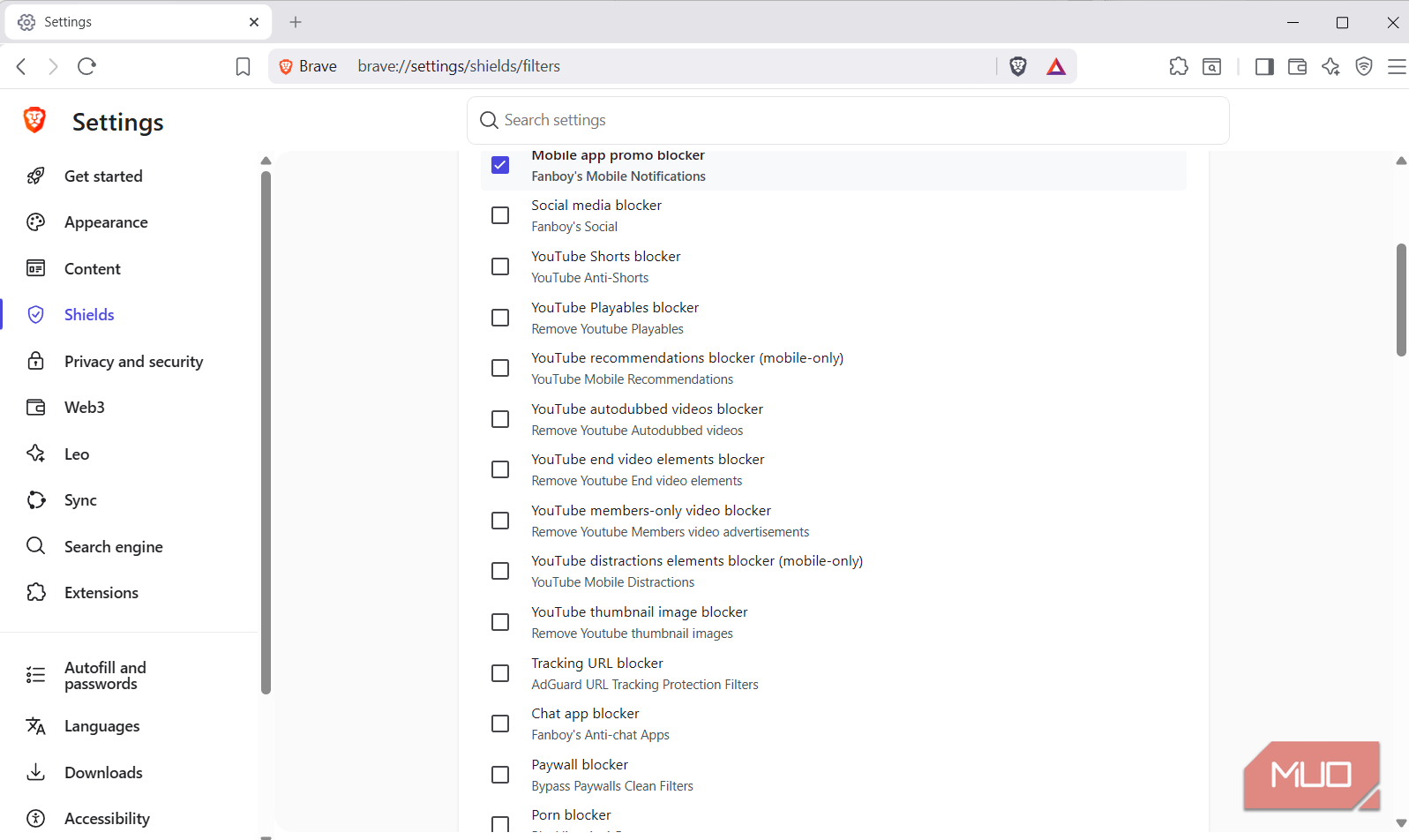Screen dimensions: 1409x840
Task: Enable the Tracking URL blocker checkbox
Action: pos(500,673)
